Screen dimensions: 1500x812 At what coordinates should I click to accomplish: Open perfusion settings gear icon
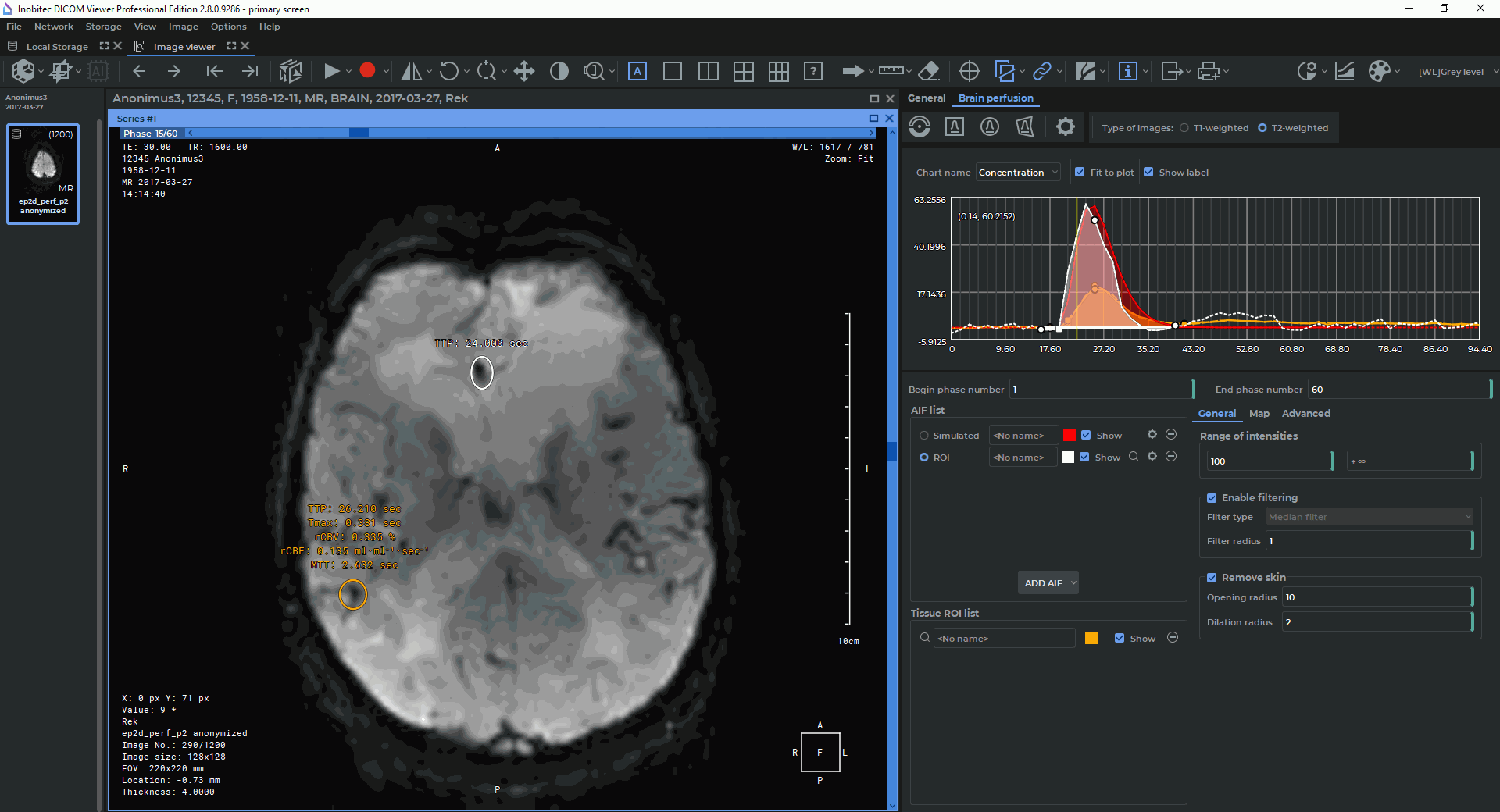point(1066,126)
